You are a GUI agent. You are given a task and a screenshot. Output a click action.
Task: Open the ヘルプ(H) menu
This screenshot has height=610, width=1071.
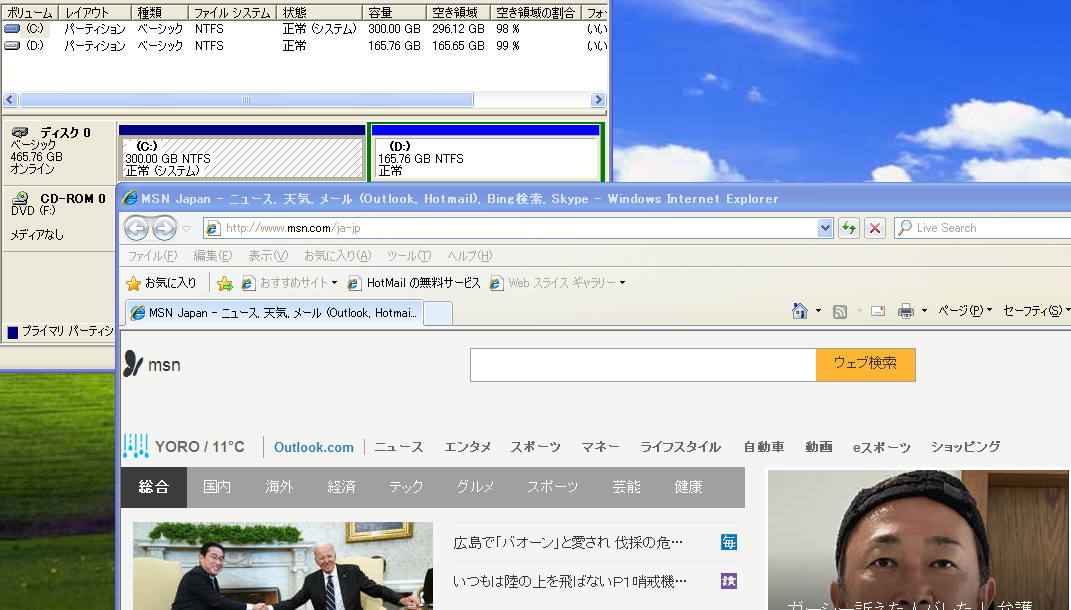[469, 255]
